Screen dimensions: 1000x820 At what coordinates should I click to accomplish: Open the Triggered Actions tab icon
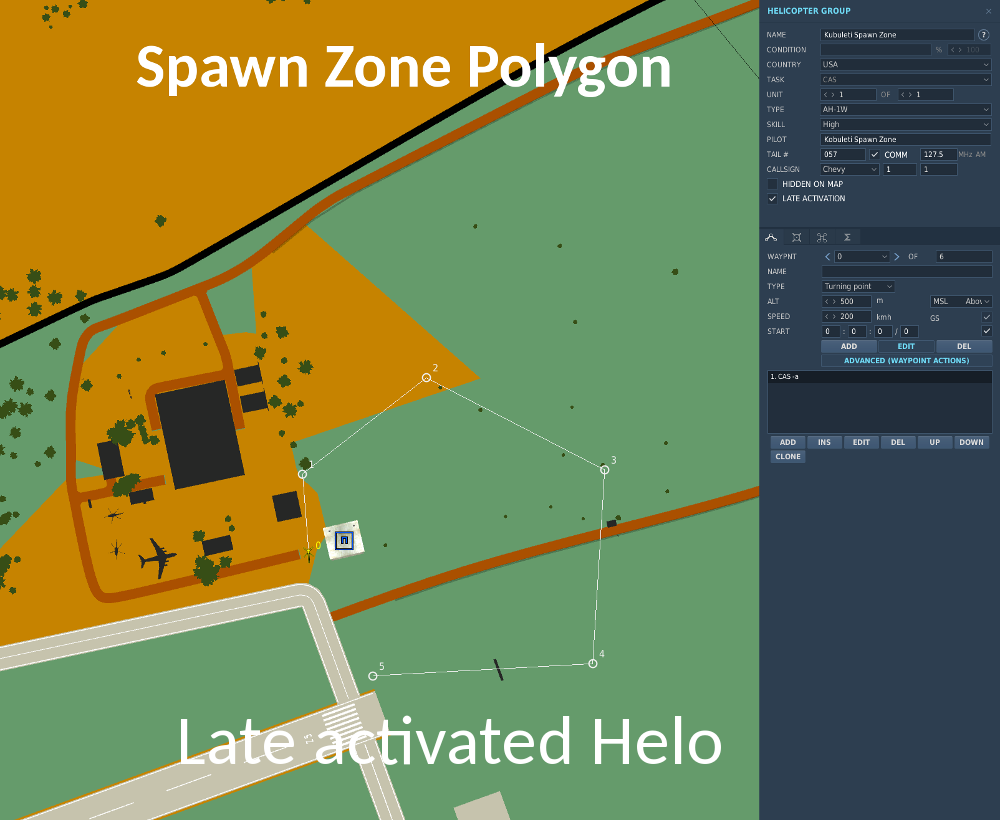(821, 237)
